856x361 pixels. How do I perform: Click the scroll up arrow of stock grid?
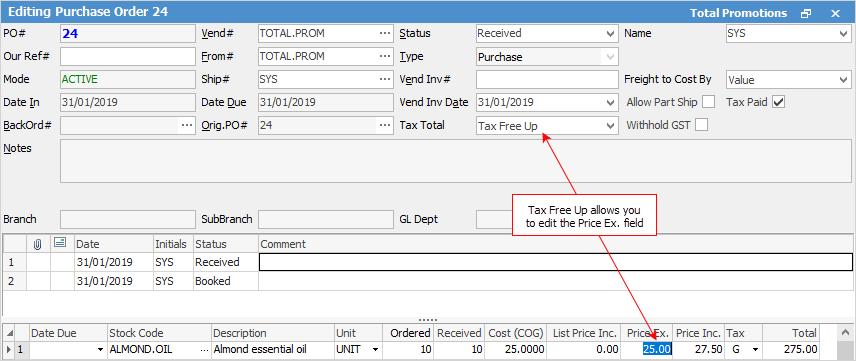pyautogui.click(x=846, y=333)
